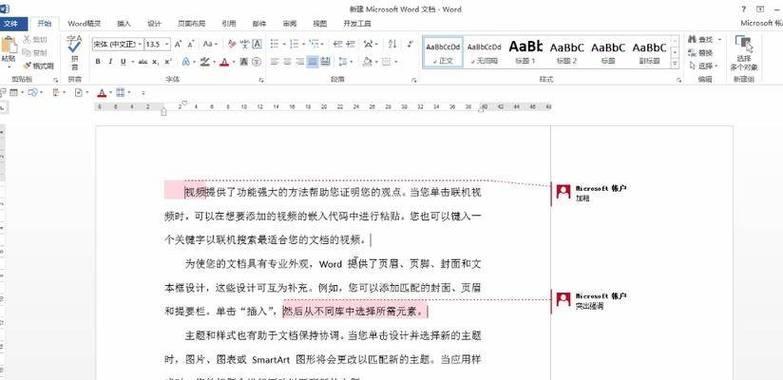The image size is (783, 380).
Task: Toggle Justify paragraph alignment (highlighted)
Action: click(312, 62)
